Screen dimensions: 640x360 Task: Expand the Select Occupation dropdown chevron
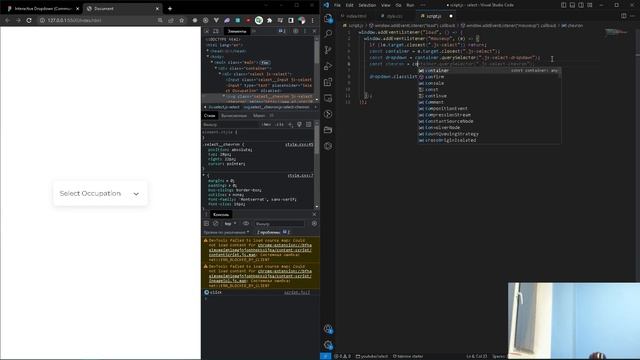point(136,194)
